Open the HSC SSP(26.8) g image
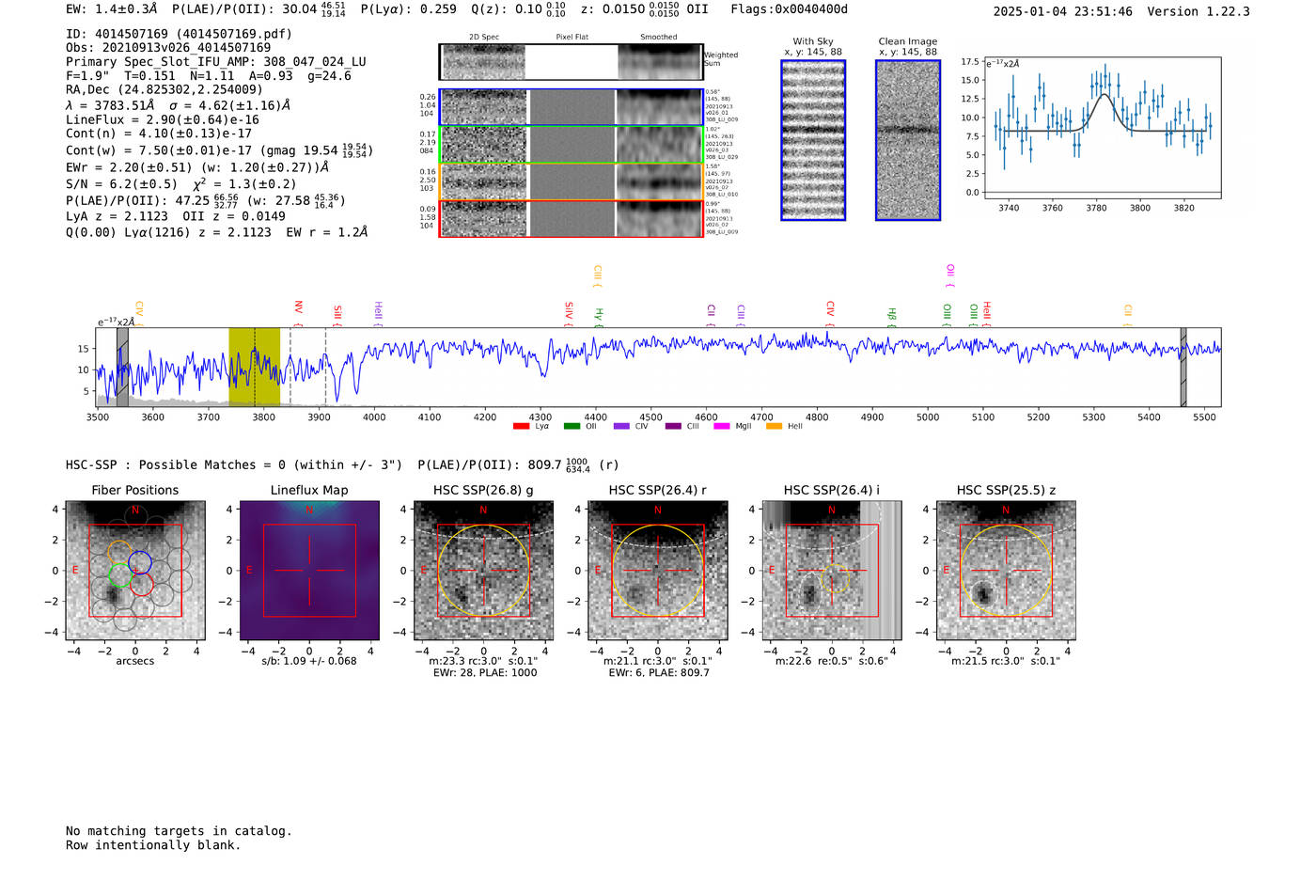Viewport: 1316px width, 896px height. point(483,571)
